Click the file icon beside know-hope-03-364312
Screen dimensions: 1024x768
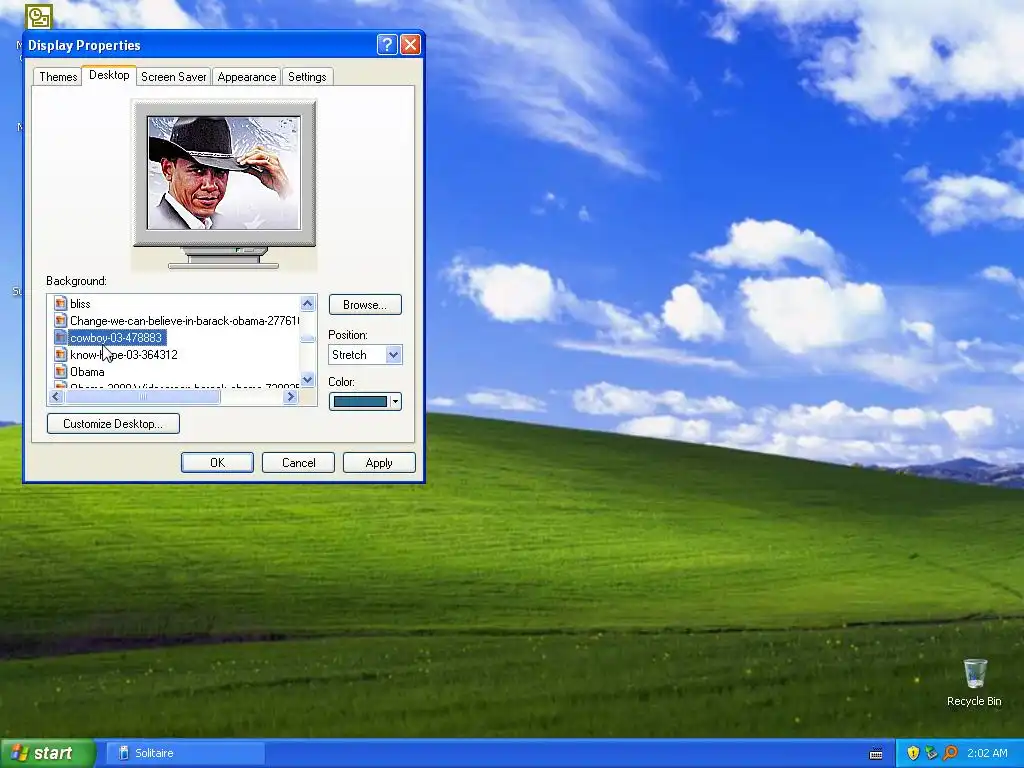pyautogui.click(x=61, y=355)
